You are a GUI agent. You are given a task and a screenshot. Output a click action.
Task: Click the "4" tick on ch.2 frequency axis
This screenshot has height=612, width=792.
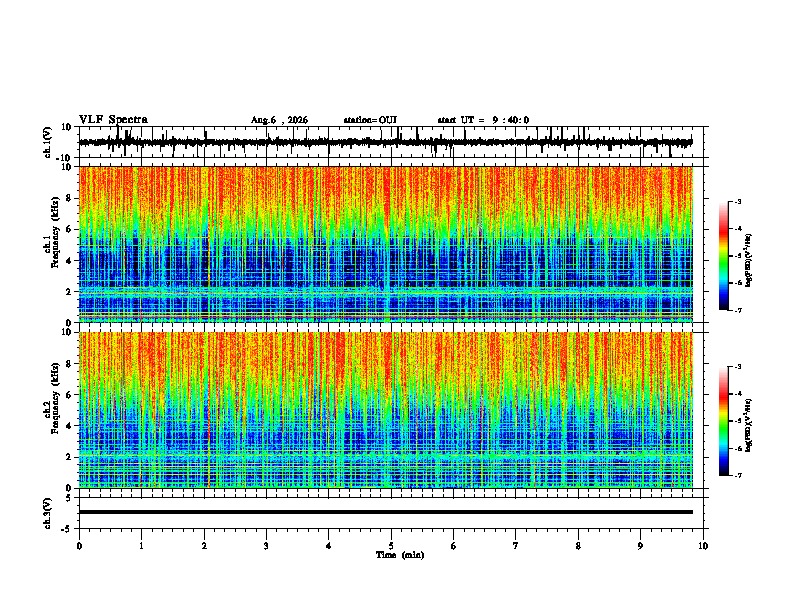click(69, 426)
